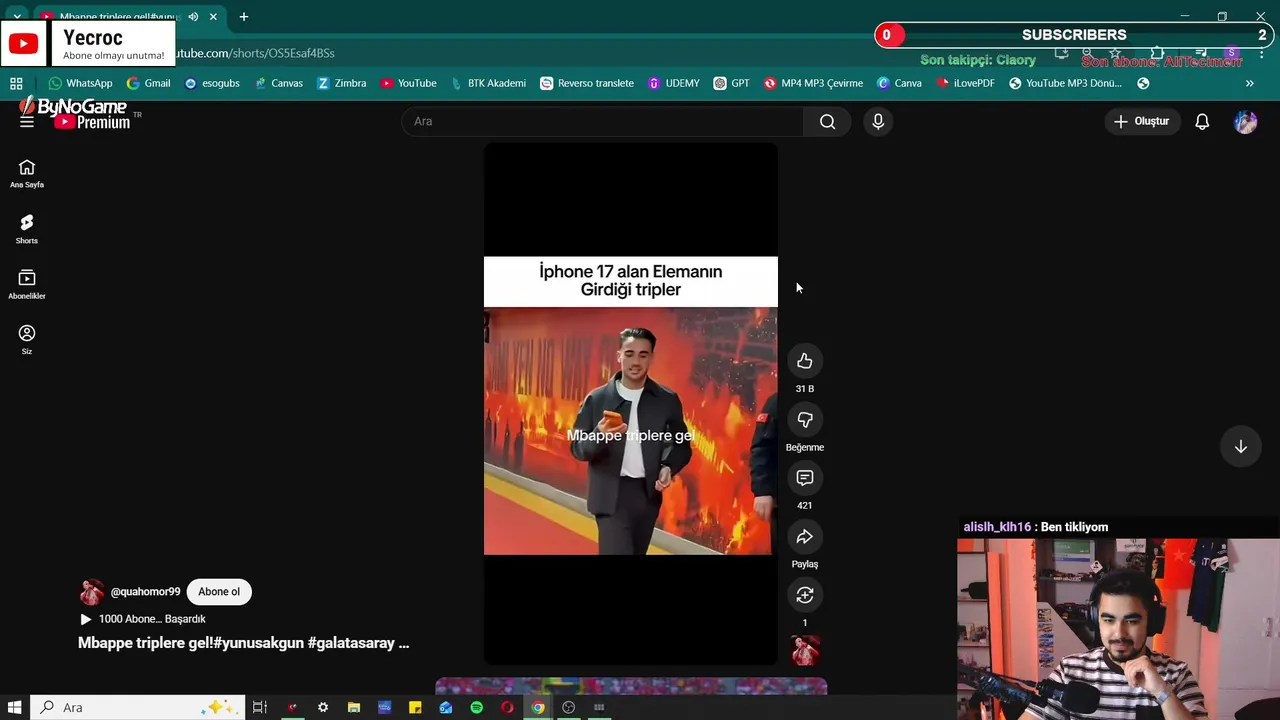Viewport: 1280px width, 720px height.
Task: Open OBS Studio from the taskbar
Action: (569, 707)
